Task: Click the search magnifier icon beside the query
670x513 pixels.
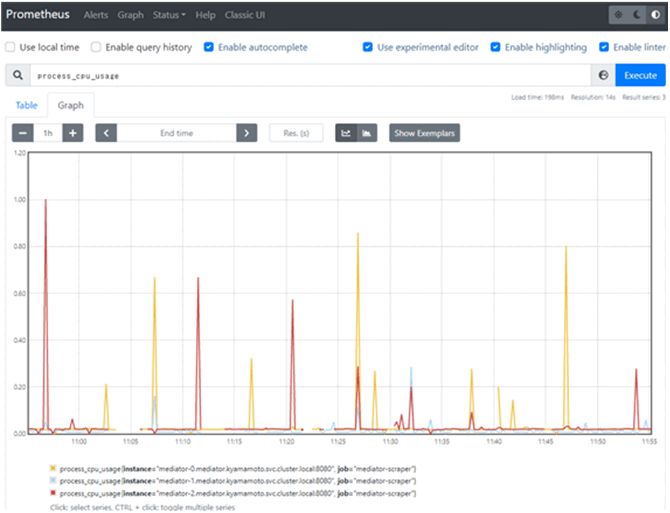Action: click(17, 76)
